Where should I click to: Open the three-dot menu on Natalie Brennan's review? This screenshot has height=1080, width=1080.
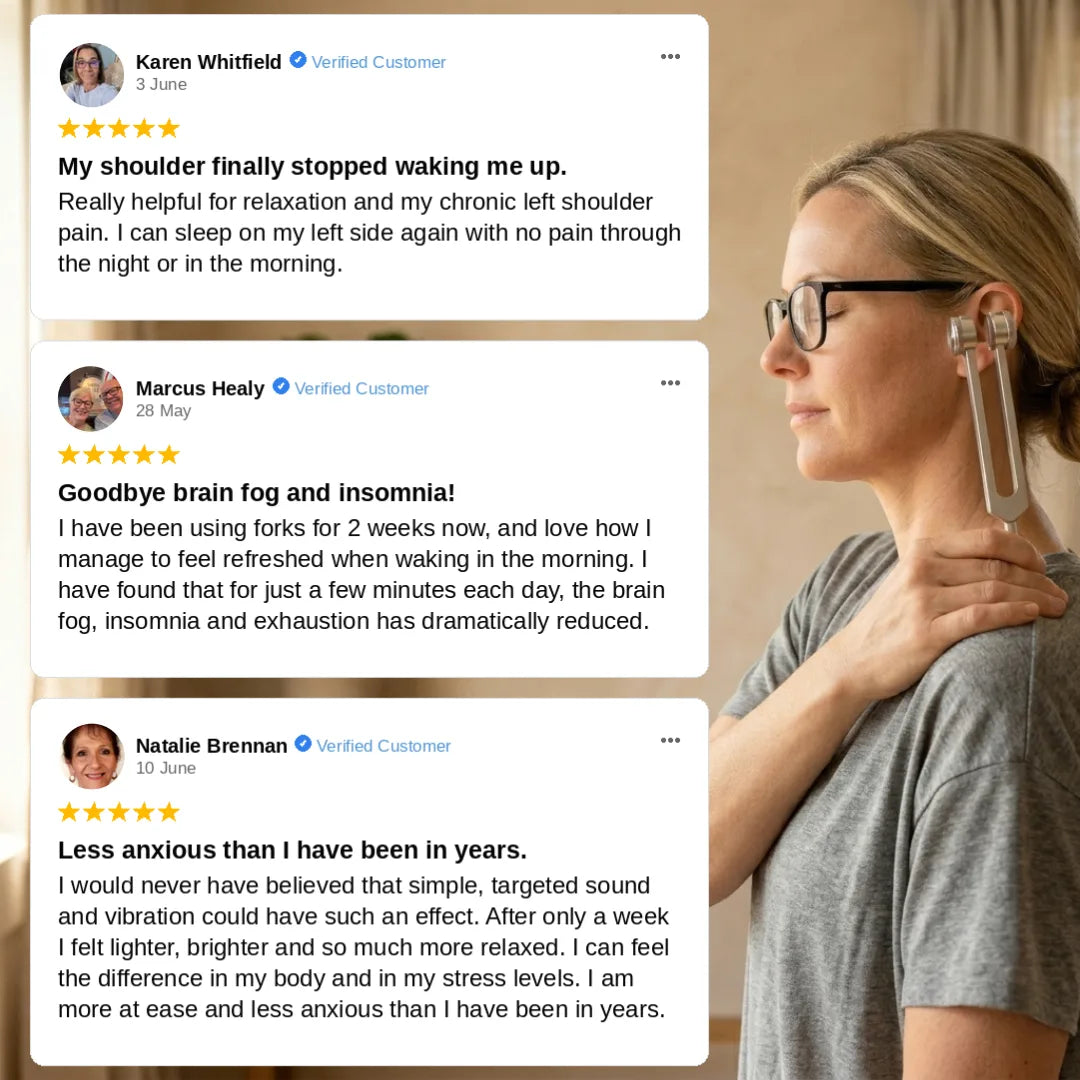(x=670, y=740)
